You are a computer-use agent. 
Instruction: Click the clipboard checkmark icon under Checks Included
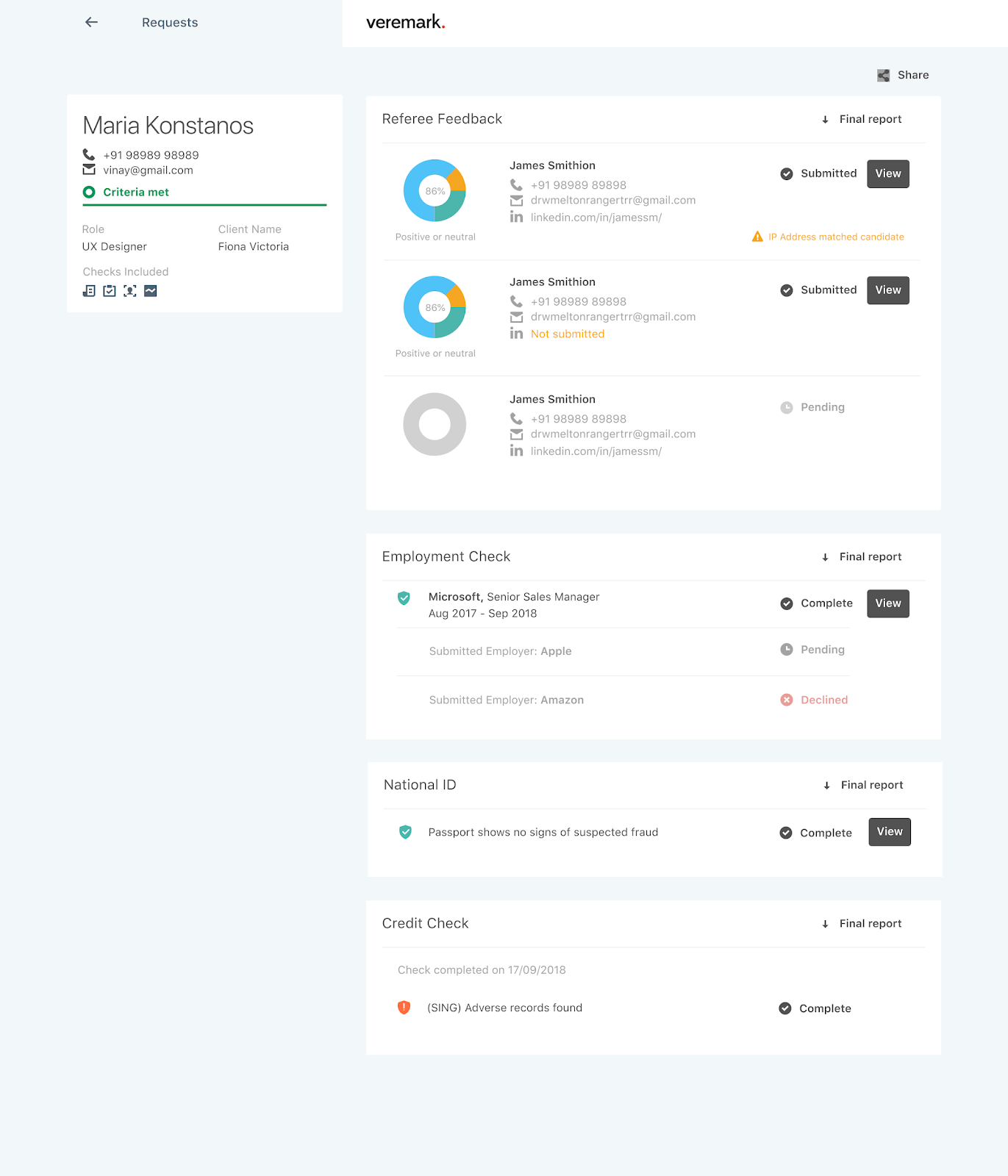[110, 291]
